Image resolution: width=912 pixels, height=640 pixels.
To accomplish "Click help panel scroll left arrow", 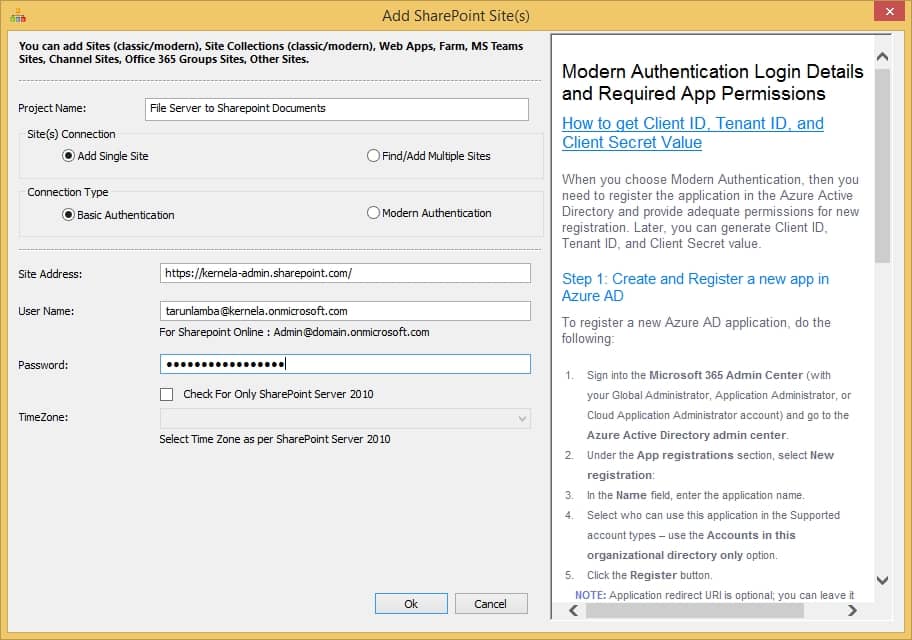I will click(574, 610).
